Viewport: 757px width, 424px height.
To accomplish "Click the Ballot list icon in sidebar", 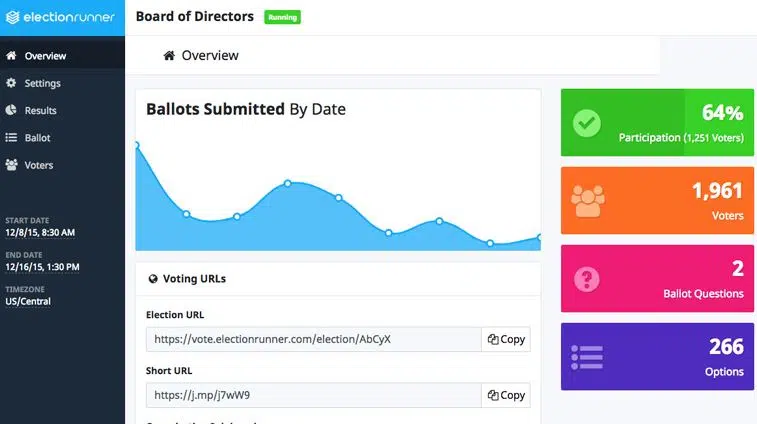I will click(11, 138).
